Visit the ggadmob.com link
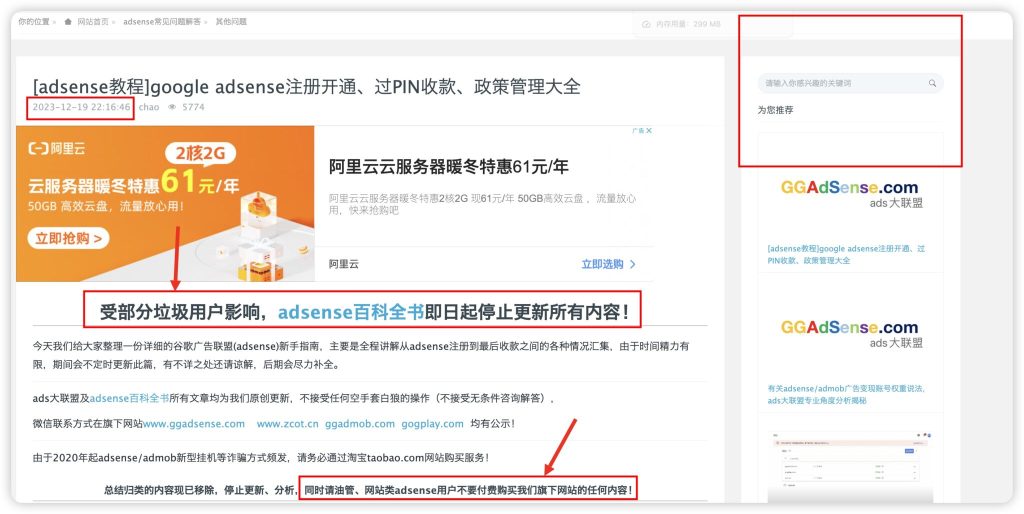The height and width of the screenshot is (514, 1024). (x=360, y=424)
